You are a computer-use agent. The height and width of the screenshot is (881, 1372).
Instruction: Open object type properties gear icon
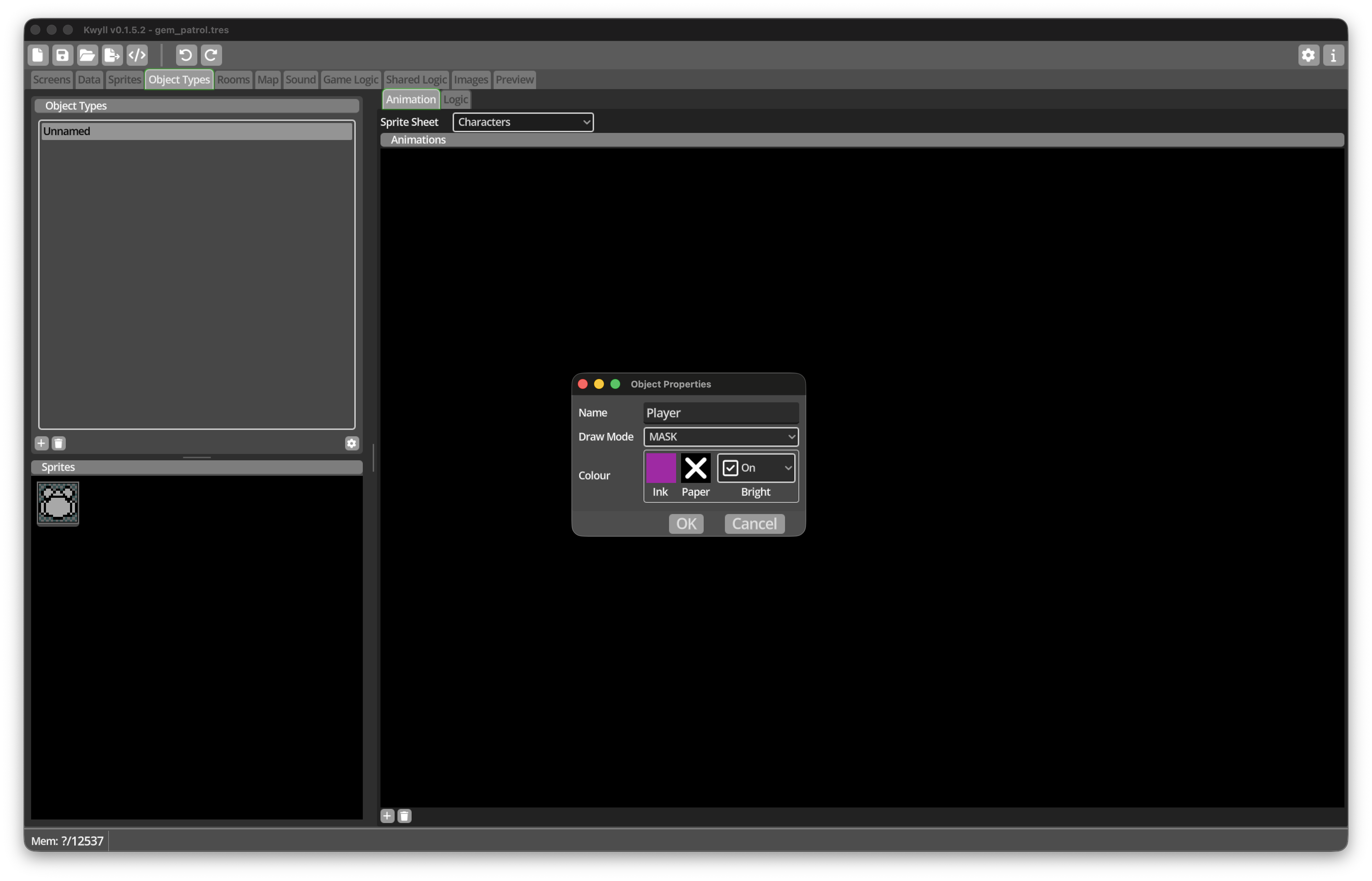(352, 443)
